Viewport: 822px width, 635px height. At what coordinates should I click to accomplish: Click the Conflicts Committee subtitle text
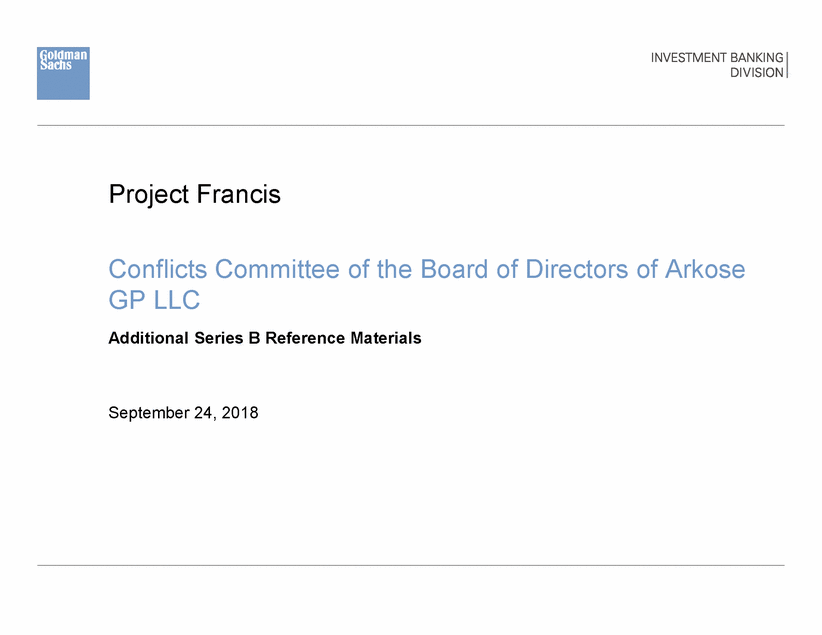426,269
